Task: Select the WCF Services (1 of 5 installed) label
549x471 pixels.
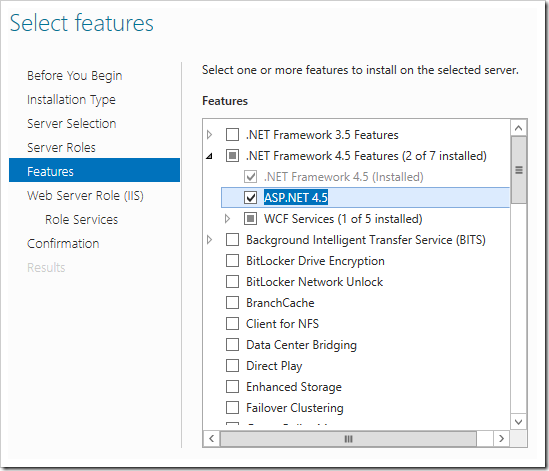Action: coord(343,219)
